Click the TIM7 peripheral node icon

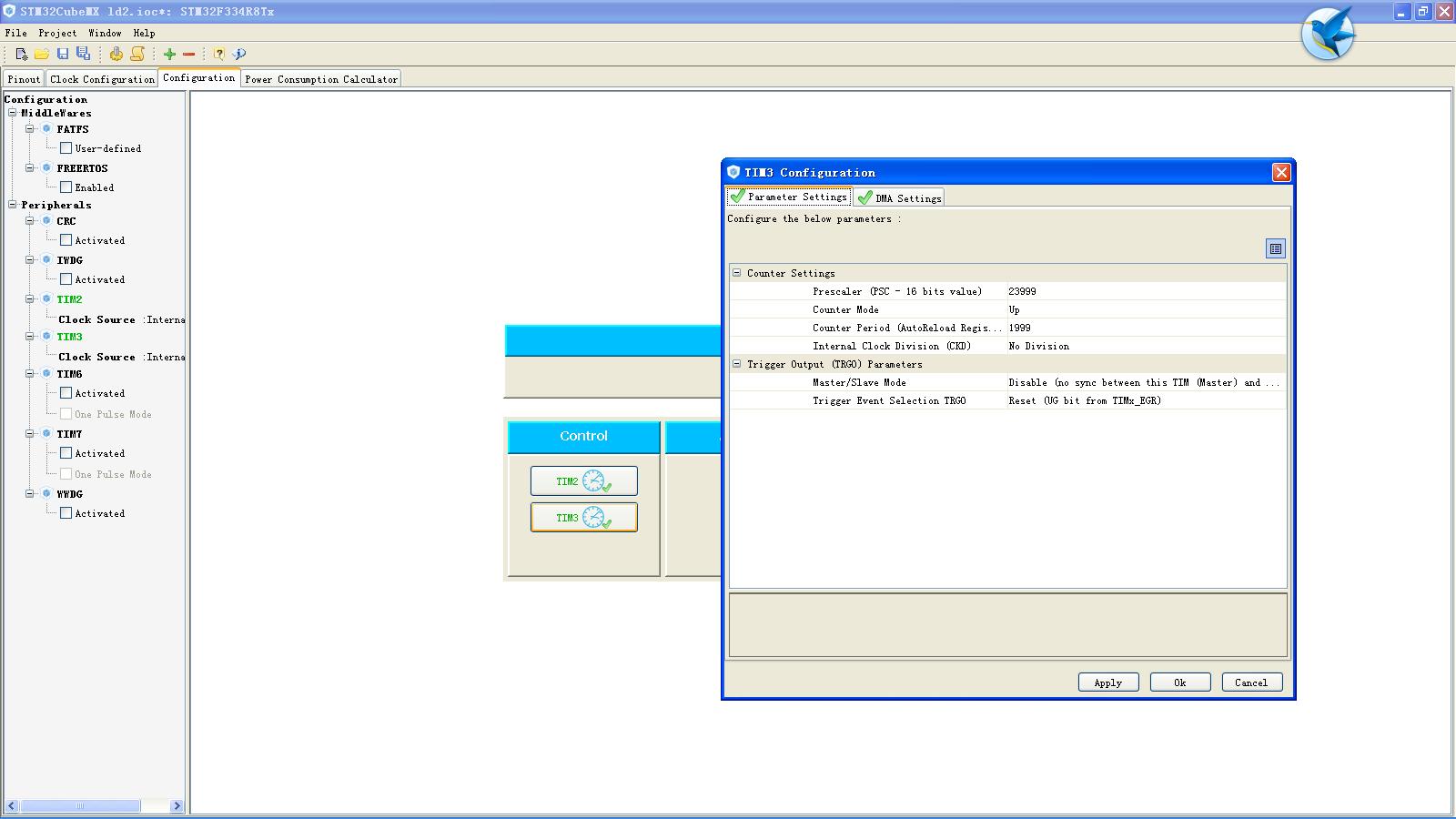click(46, 434)
